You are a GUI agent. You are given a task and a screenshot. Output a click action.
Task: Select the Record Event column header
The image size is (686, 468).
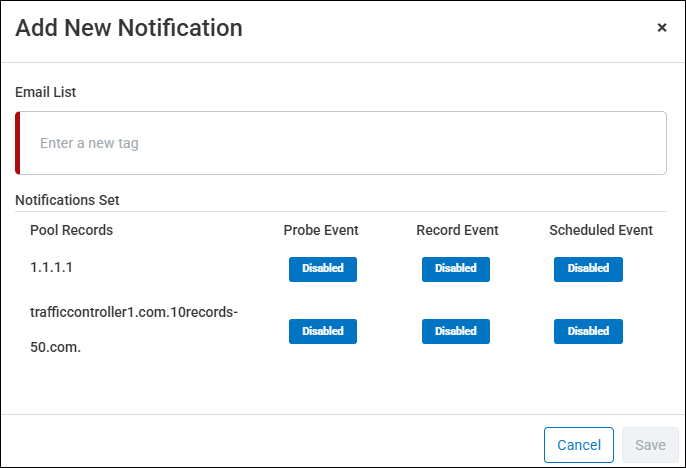click(x=457, y=230)
